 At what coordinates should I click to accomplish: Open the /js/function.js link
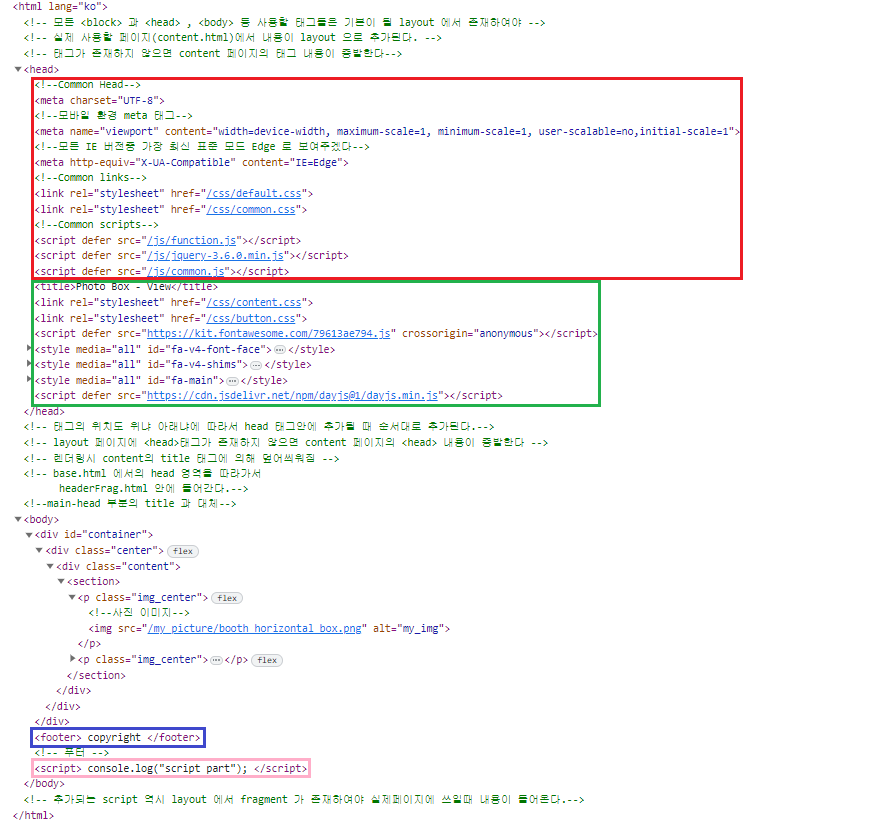tap(192, 240)
